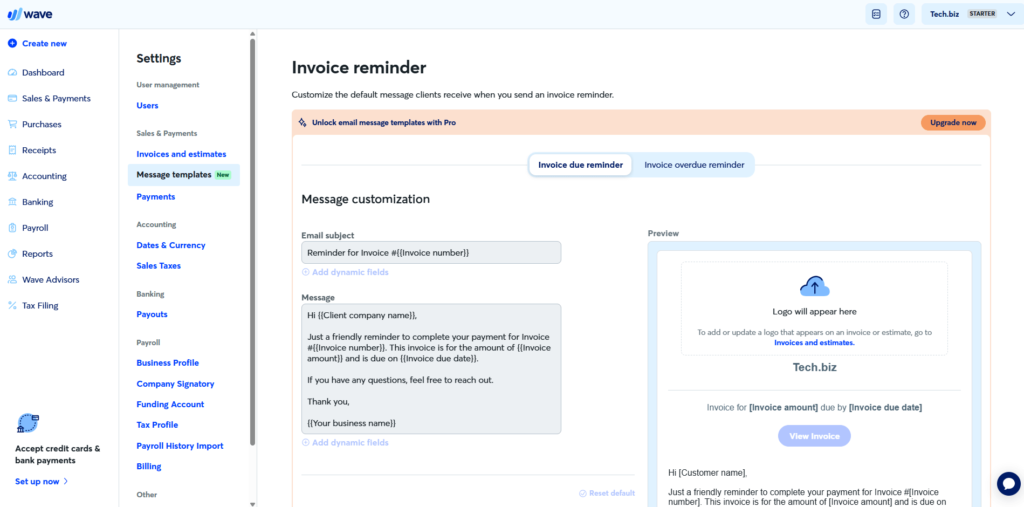
Task: Expand the Tech.biz account dropdown
Action: coord(1010,14)
